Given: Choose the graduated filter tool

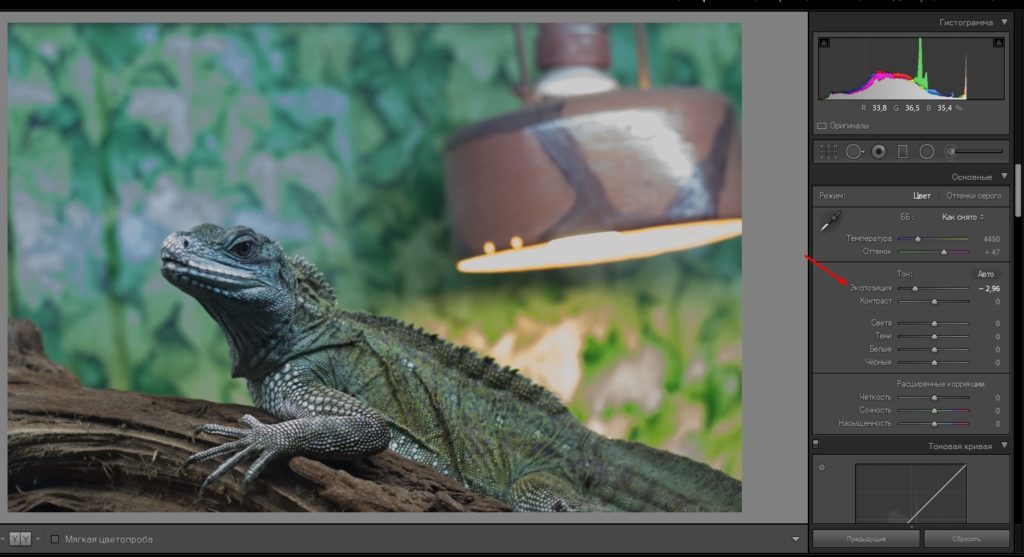Looking at the screenshot, I should 902,152.
